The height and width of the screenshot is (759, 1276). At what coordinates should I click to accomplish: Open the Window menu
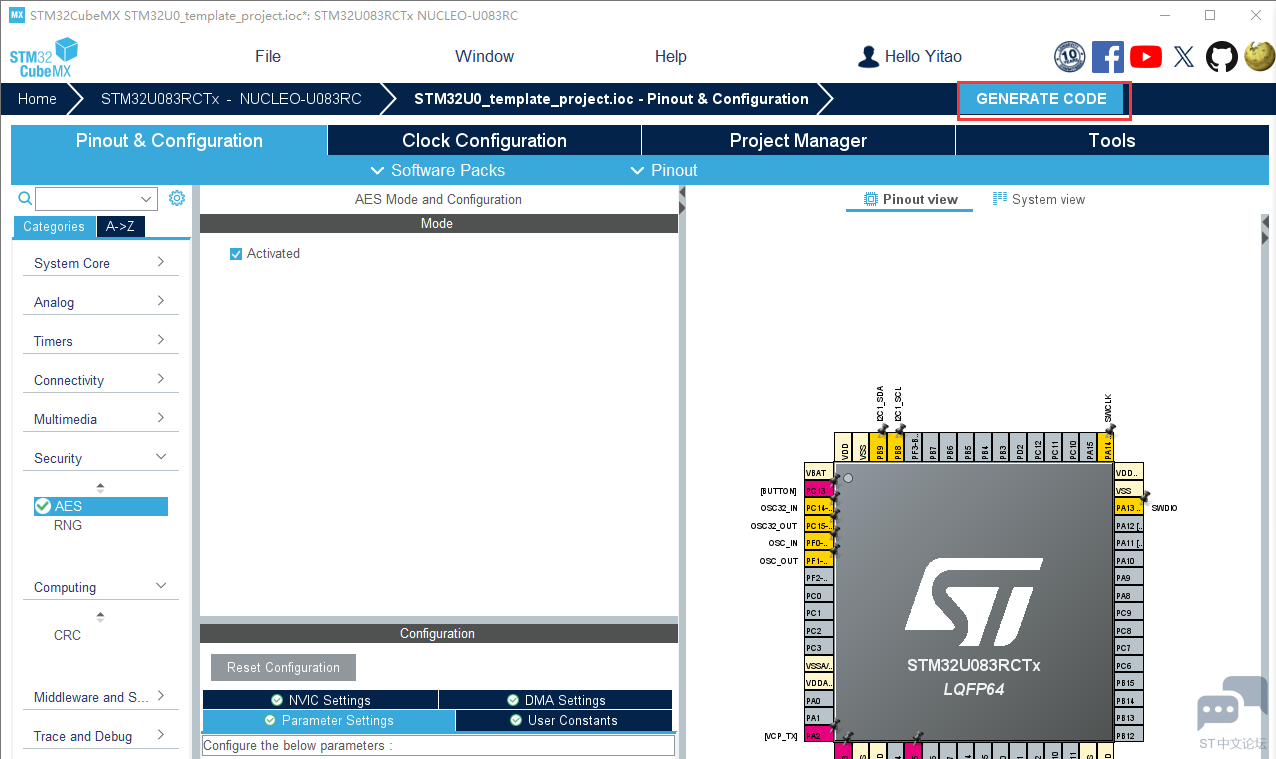(x=484, y=56)
